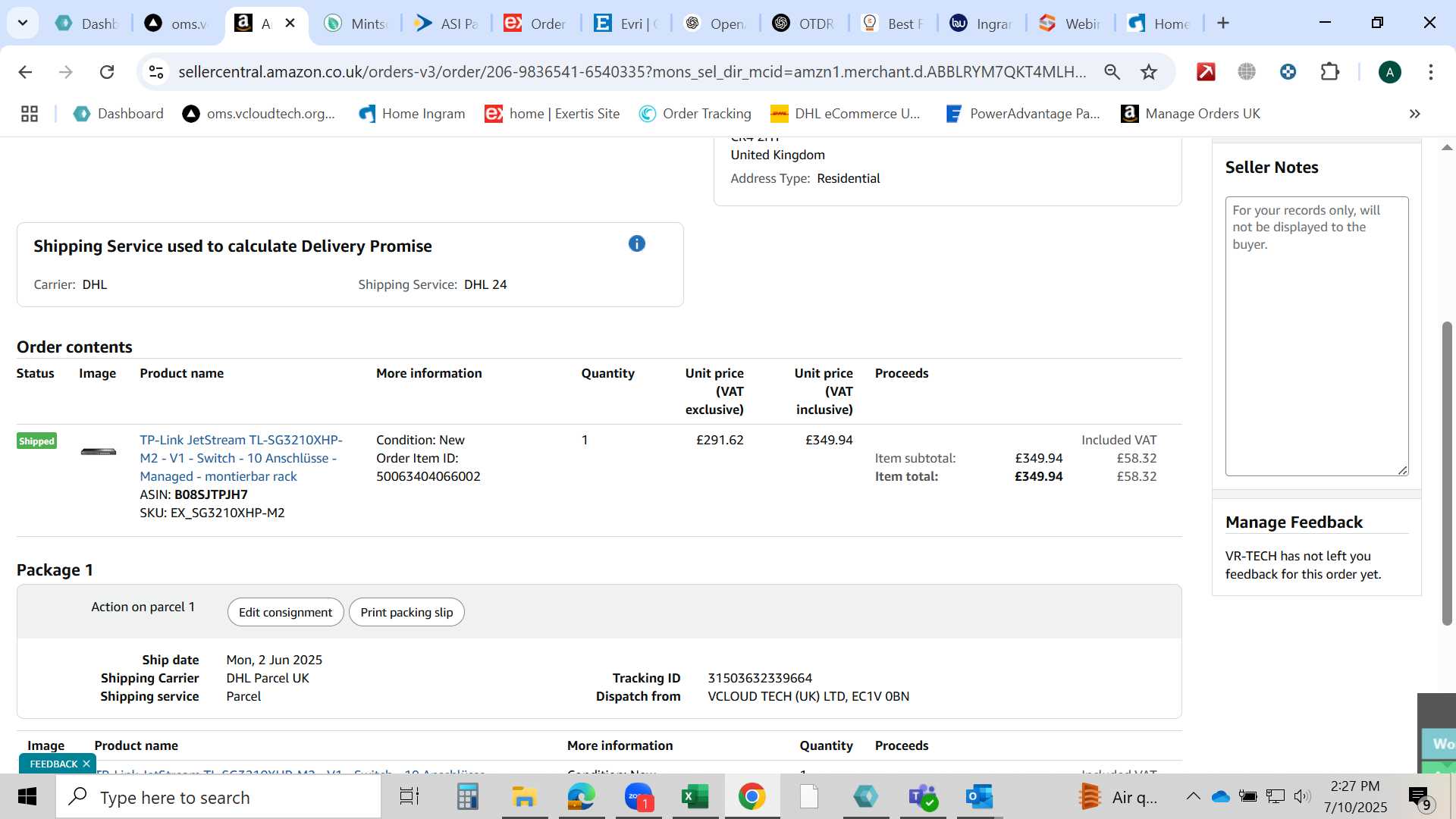Viewport: 1456px width, 819px height.
Task: Open TP-Link JetStream product link
Action: [241, 458]
